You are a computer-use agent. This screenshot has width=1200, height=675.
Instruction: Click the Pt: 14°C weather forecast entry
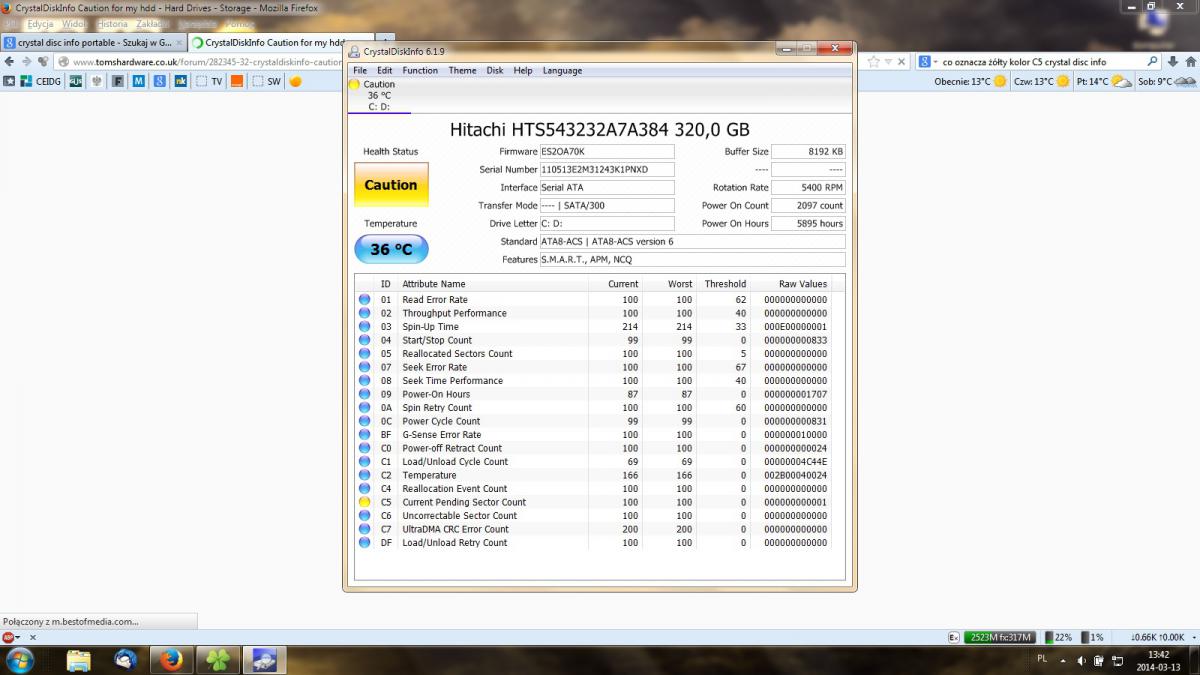(x=1104, y=82)
